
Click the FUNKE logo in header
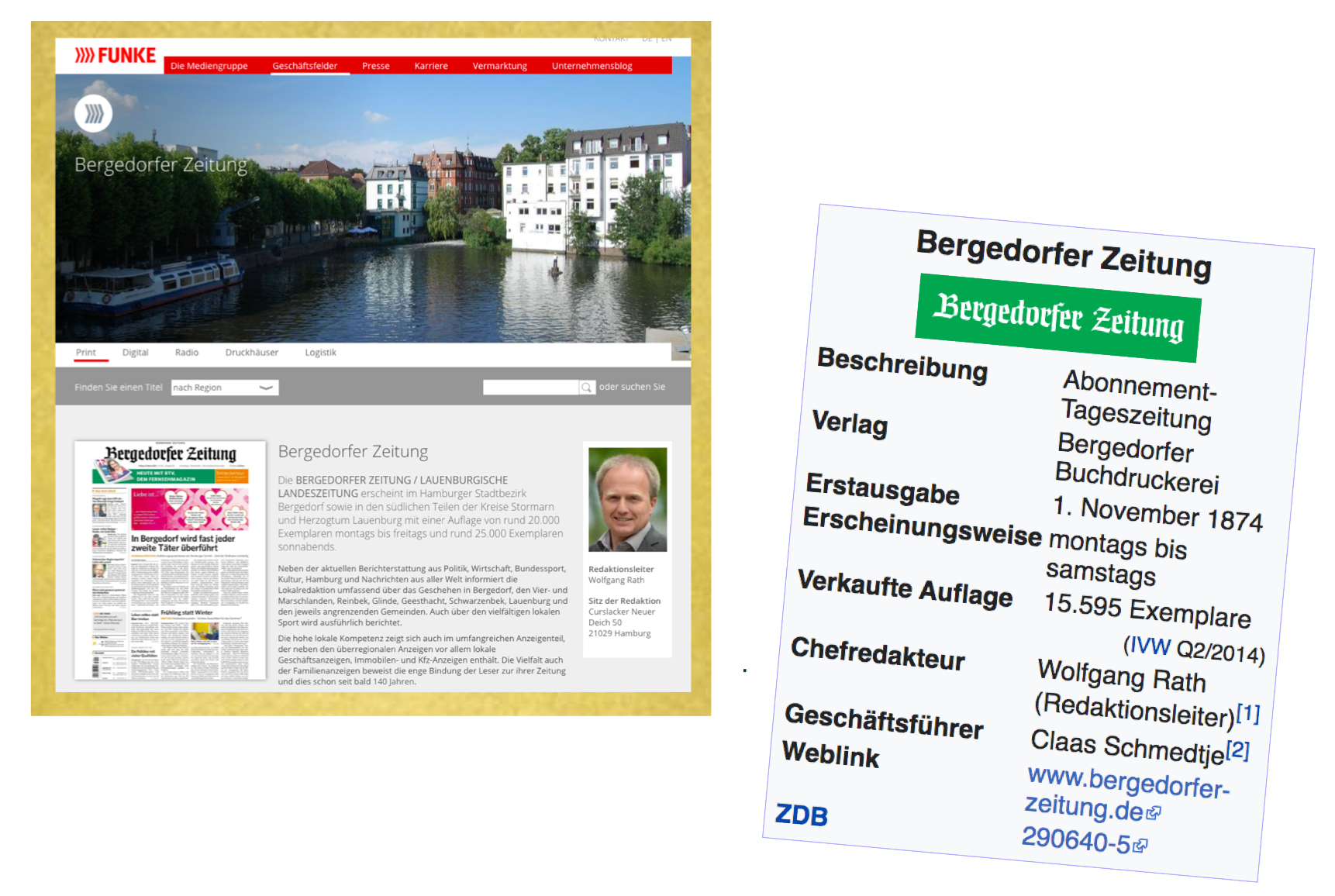point(116,56)
